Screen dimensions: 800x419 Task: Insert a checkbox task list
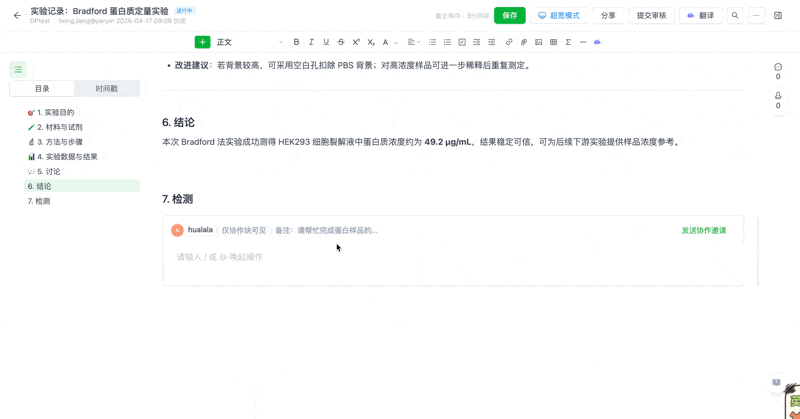click(462, 42)
